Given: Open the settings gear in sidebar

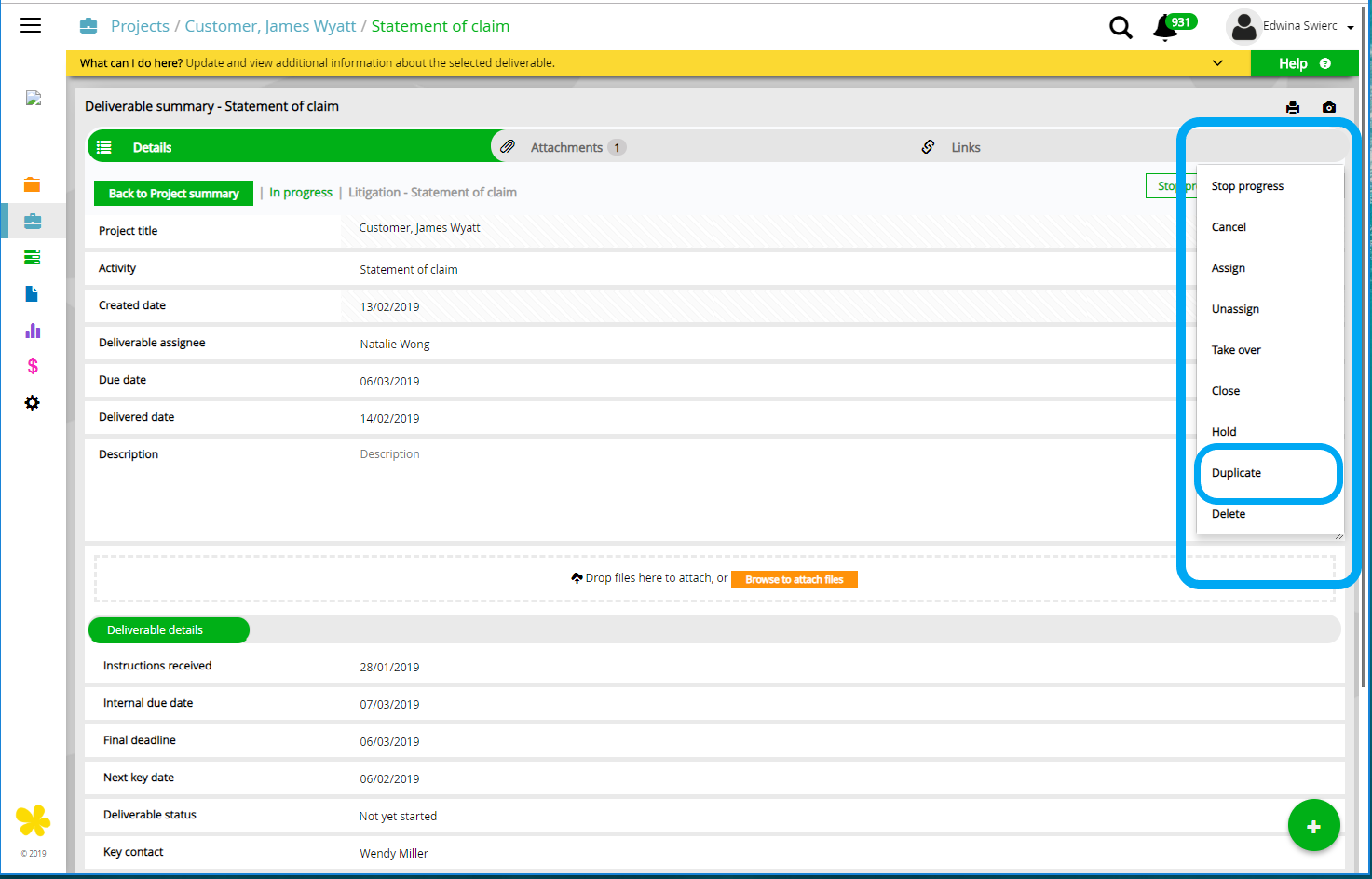Looking at the screenshot, I should point(33,403).
